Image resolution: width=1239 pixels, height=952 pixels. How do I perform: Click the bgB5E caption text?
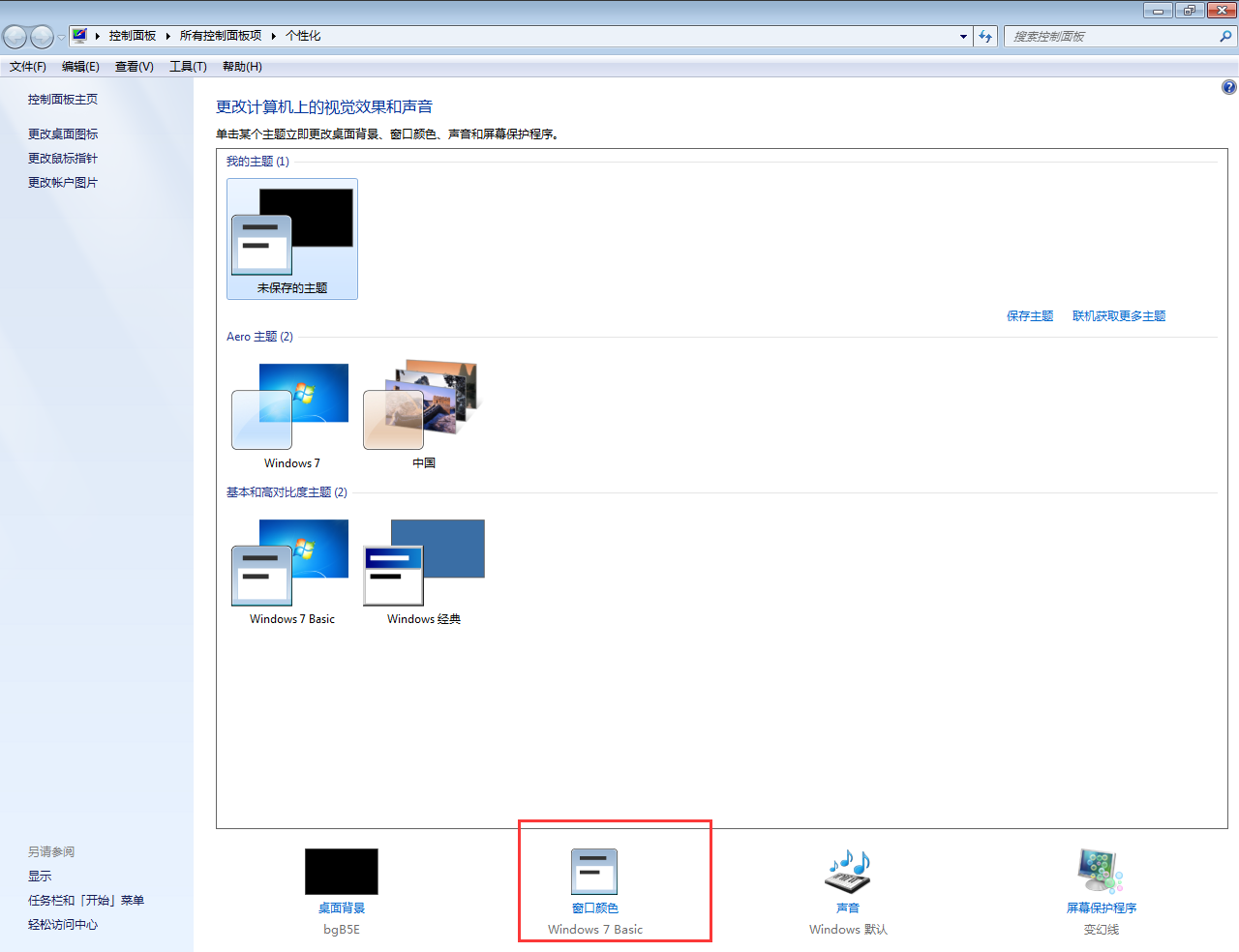pos(342,930)
